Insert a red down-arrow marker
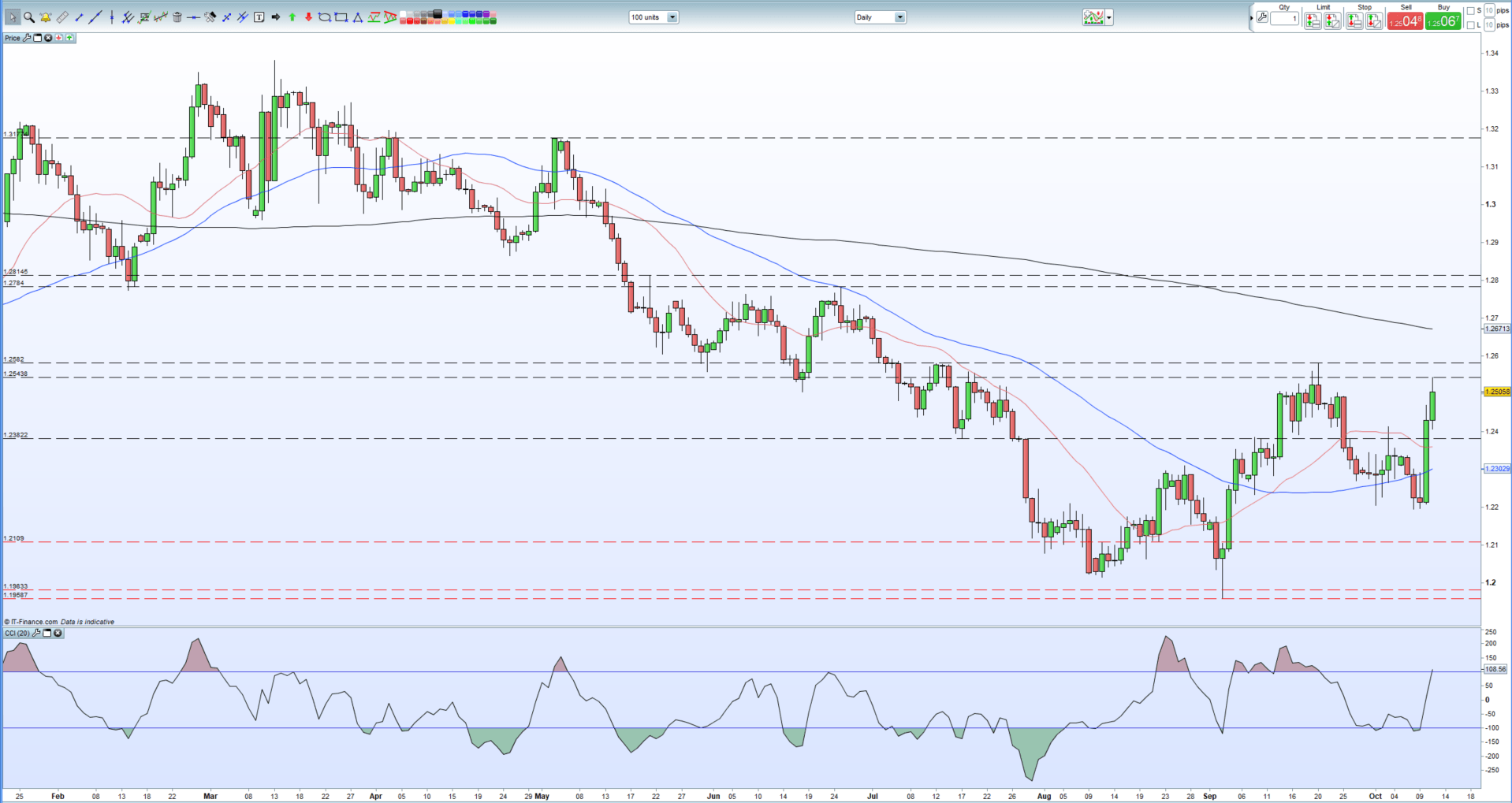Viewport: 1512px width, 803px height. click(308, 17)
